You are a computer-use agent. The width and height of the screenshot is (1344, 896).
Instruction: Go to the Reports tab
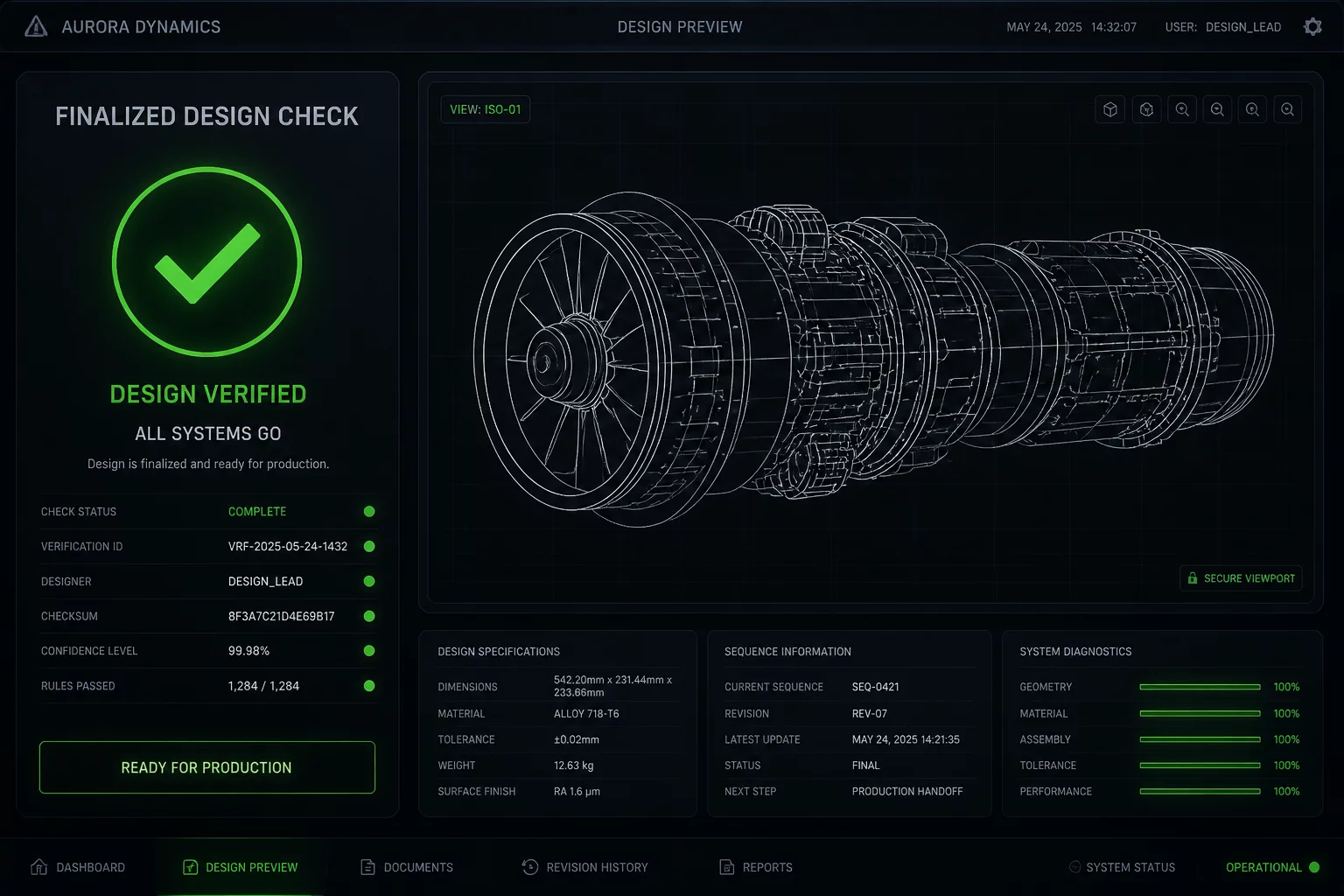[x=756, y=867]
